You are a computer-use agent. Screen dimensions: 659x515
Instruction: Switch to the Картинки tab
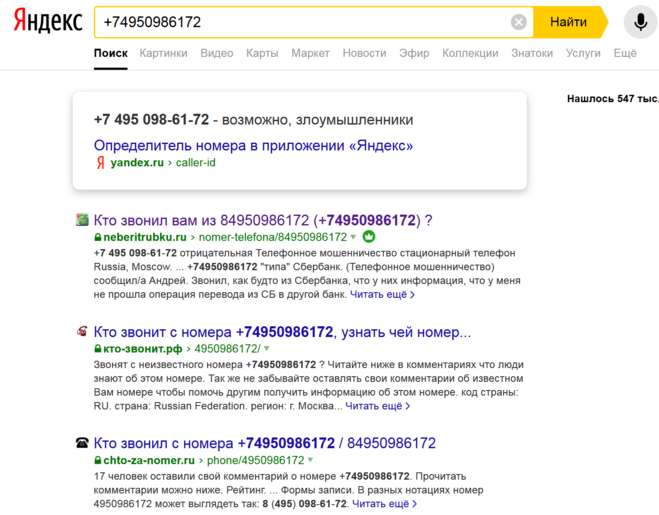click(x=163, y=53)
